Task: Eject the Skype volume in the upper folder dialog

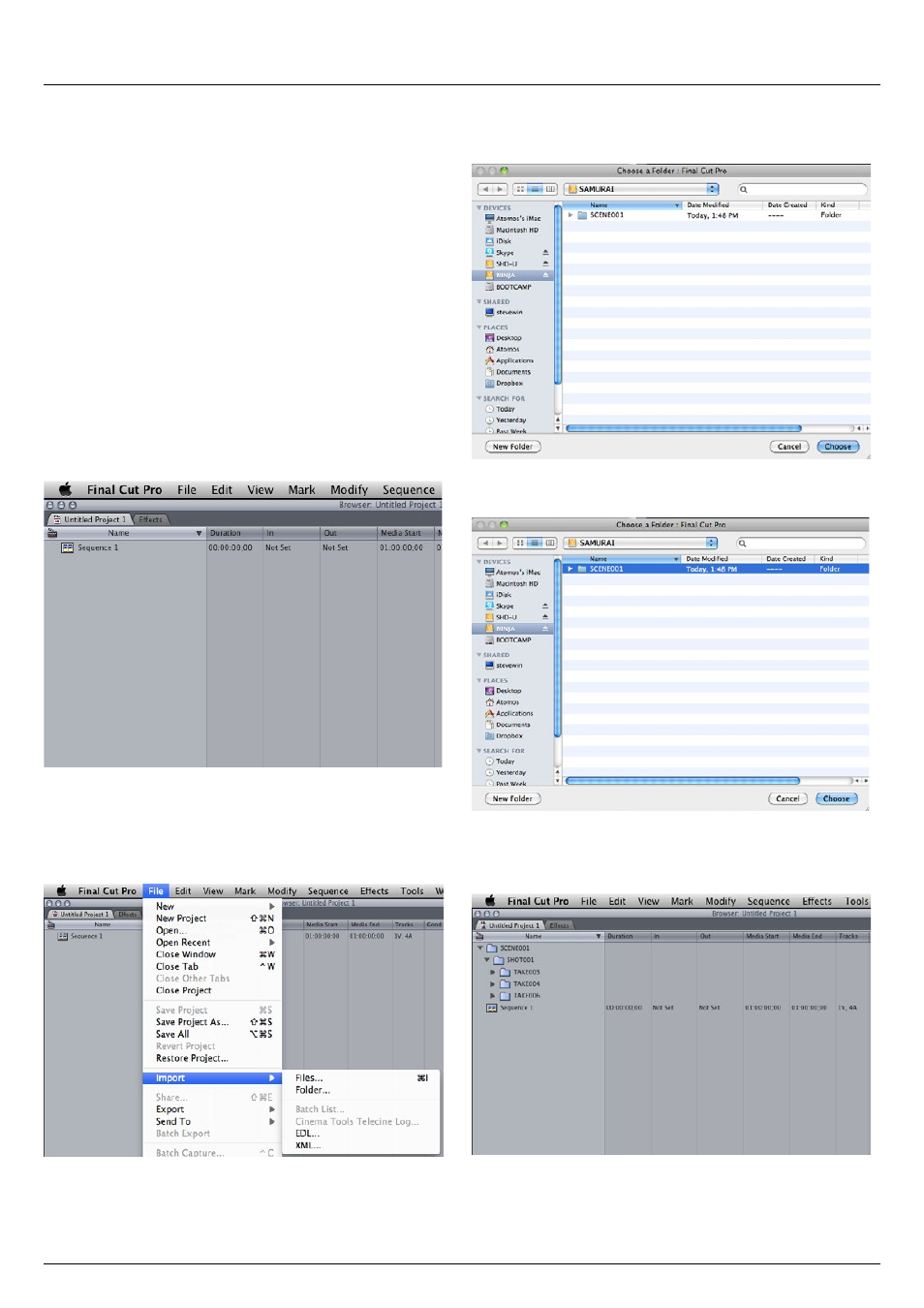Action: (x=545, y=253)
